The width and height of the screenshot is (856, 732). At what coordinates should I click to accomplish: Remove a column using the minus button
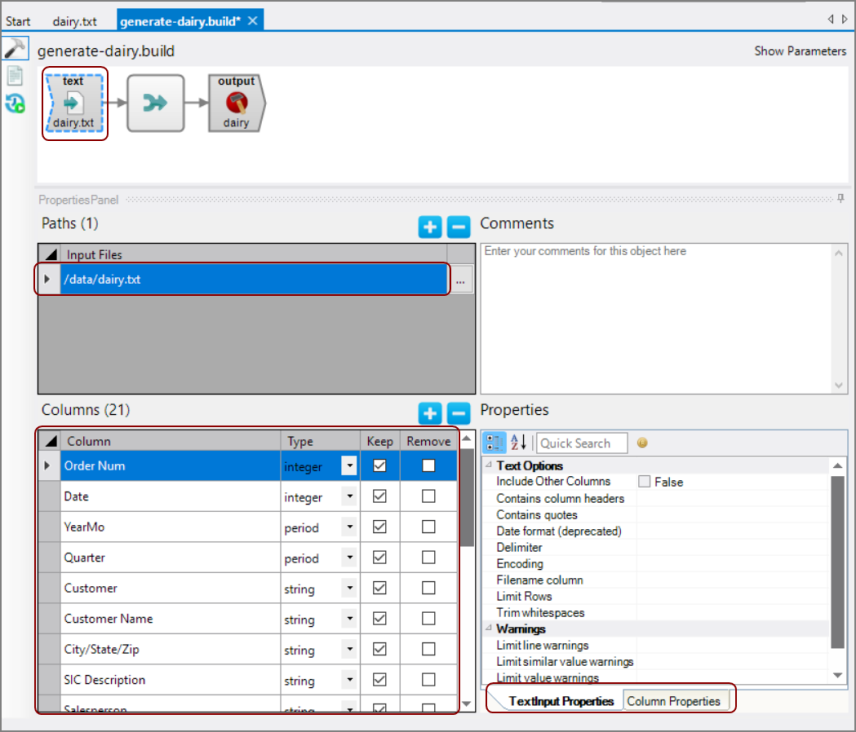click(x=458, y=413)
